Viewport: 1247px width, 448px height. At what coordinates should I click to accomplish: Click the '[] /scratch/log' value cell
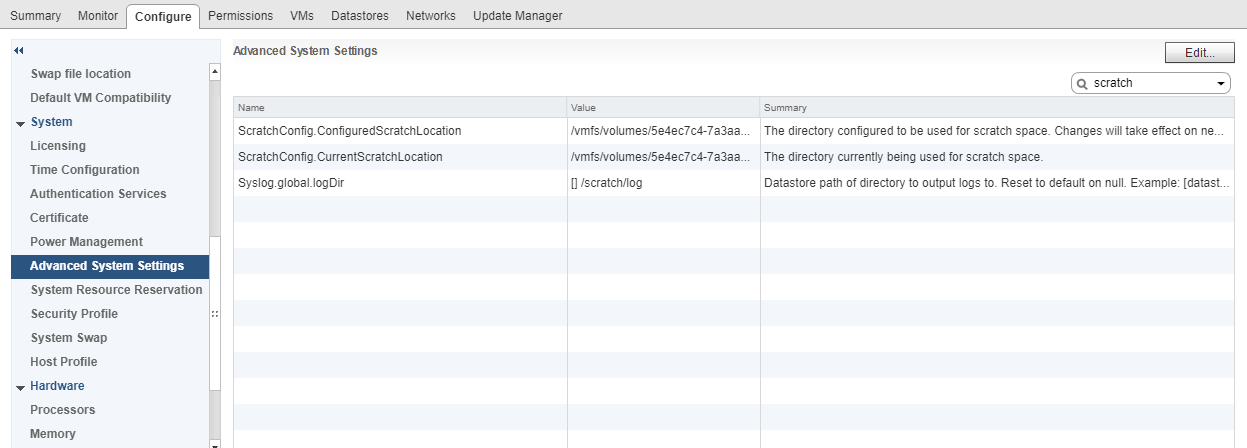[x=606, y=183]
